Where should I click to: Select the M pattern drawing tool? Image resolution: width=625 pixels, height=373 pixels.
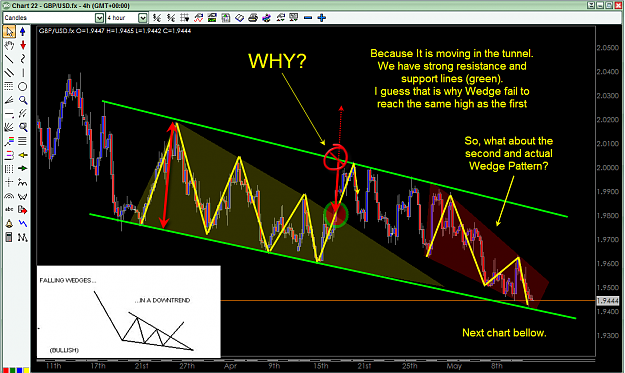[23, 238]
